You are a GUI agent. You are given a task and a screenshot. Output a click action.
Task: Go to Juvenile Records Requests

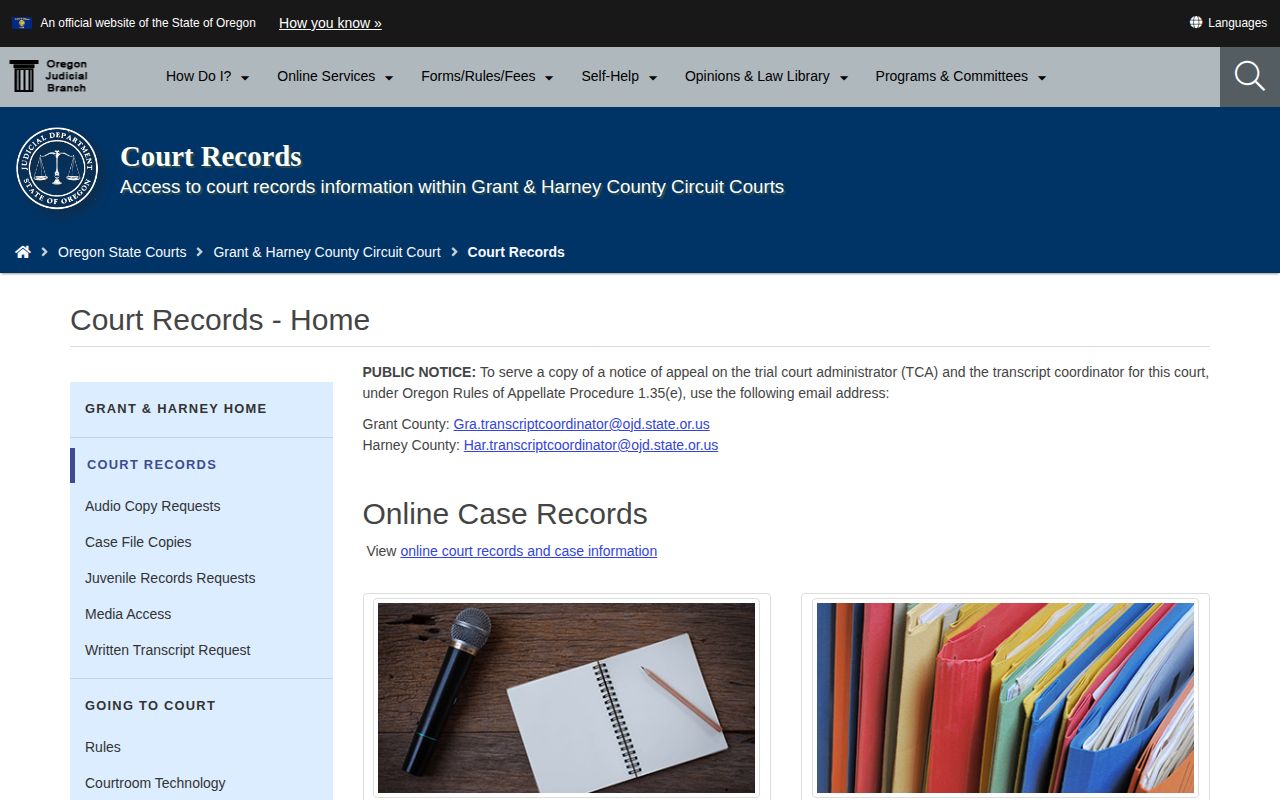click(170, 578)
